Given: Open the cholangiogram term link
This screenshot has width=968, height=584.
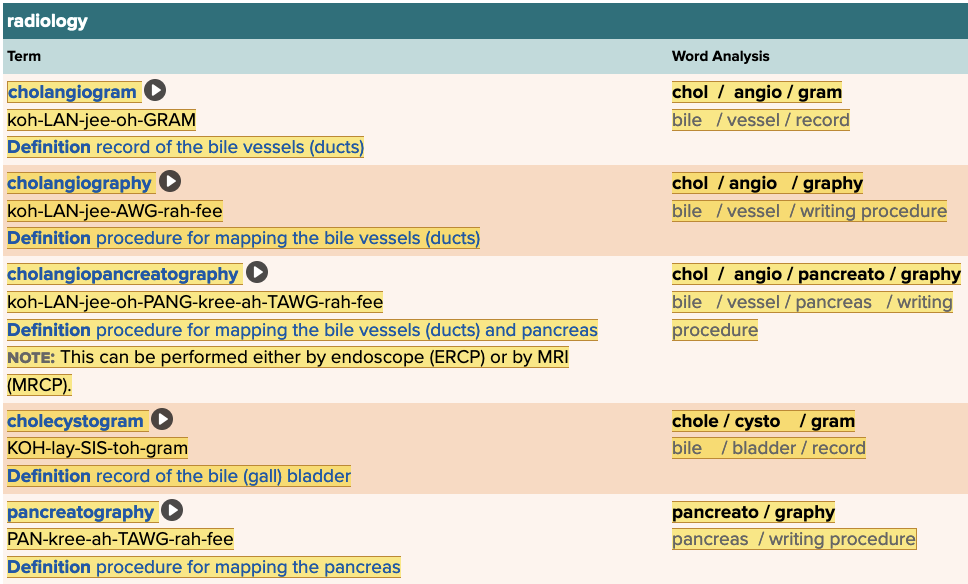Looking at the screenshot, I should [x=72, y=92].
